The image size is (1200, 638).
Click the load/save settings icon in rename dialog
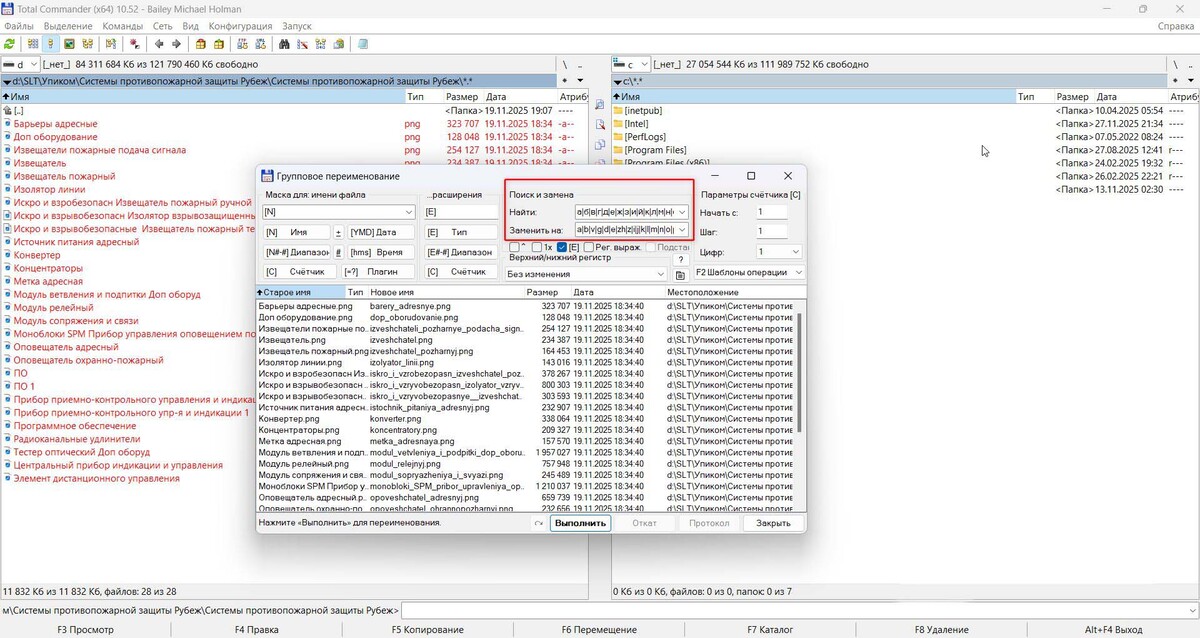680,274
